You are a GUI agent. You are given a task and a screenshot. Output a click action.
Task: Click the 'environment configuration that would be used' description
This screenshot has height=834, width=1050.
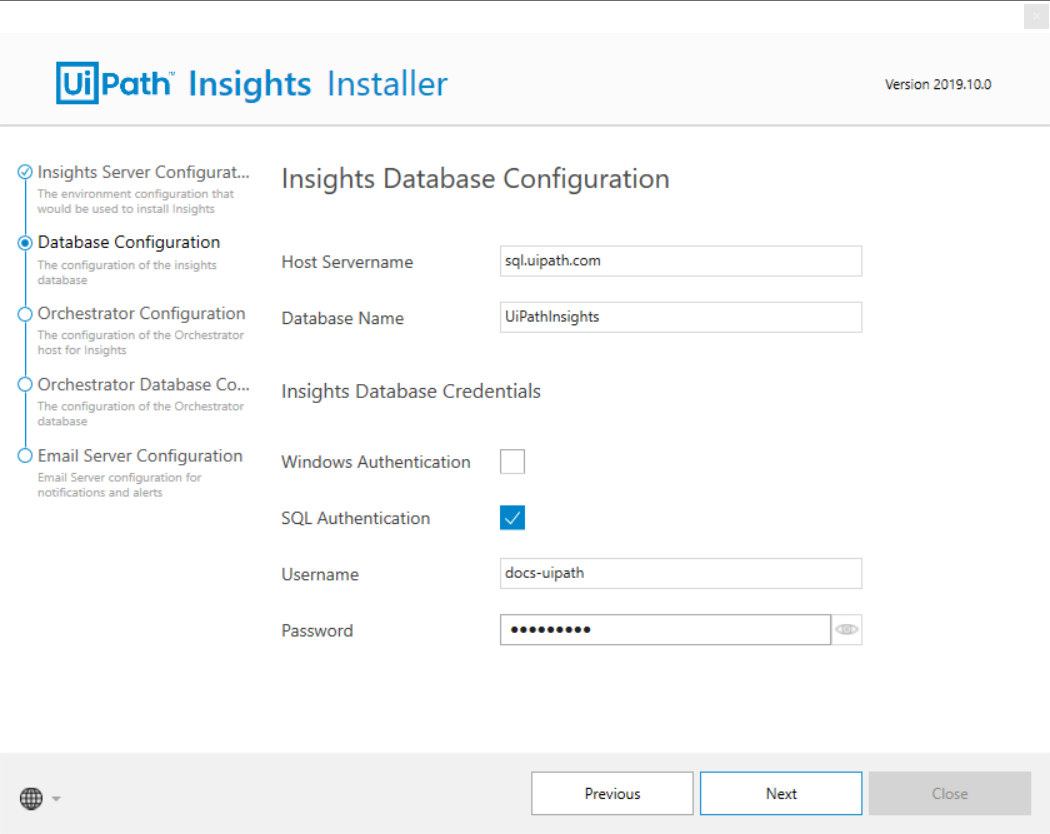(x=135, y=201)
